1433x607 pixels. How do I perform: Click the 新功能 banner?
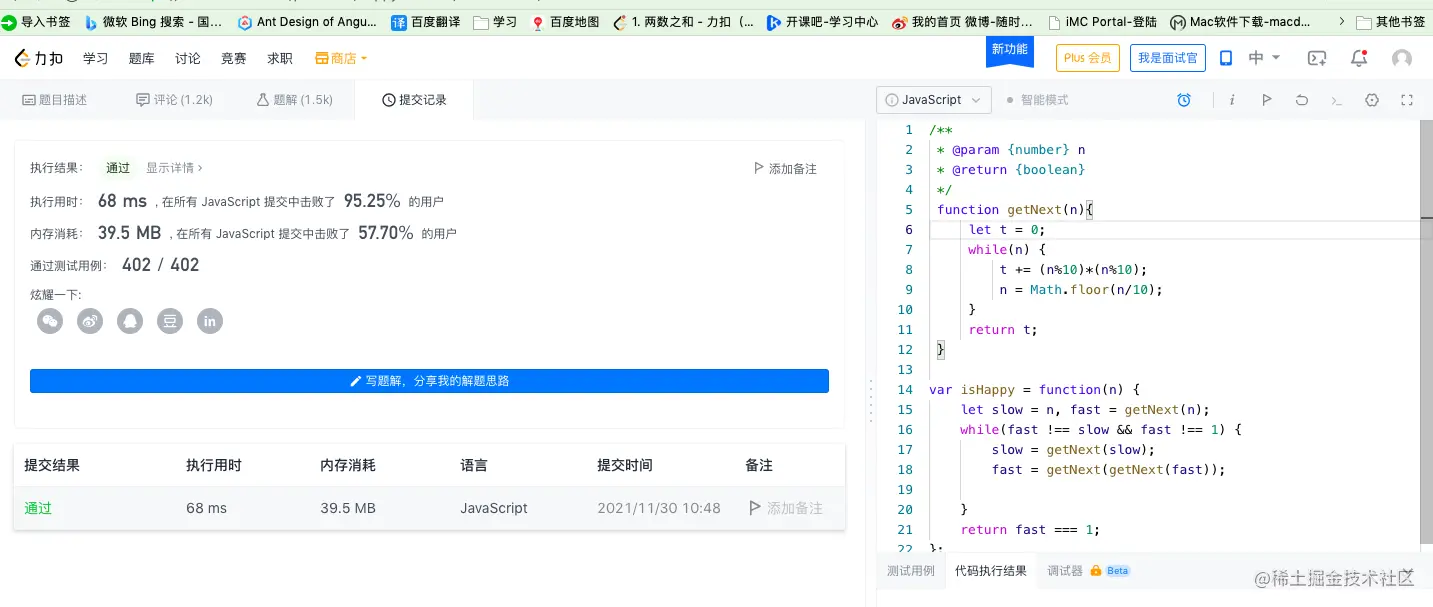tap(1009, 51)
